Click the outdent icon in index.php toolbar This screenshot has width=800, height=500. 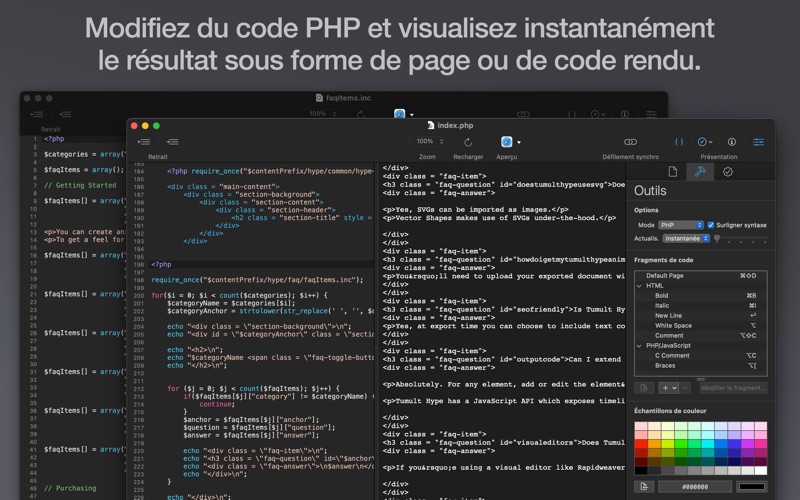144,142
